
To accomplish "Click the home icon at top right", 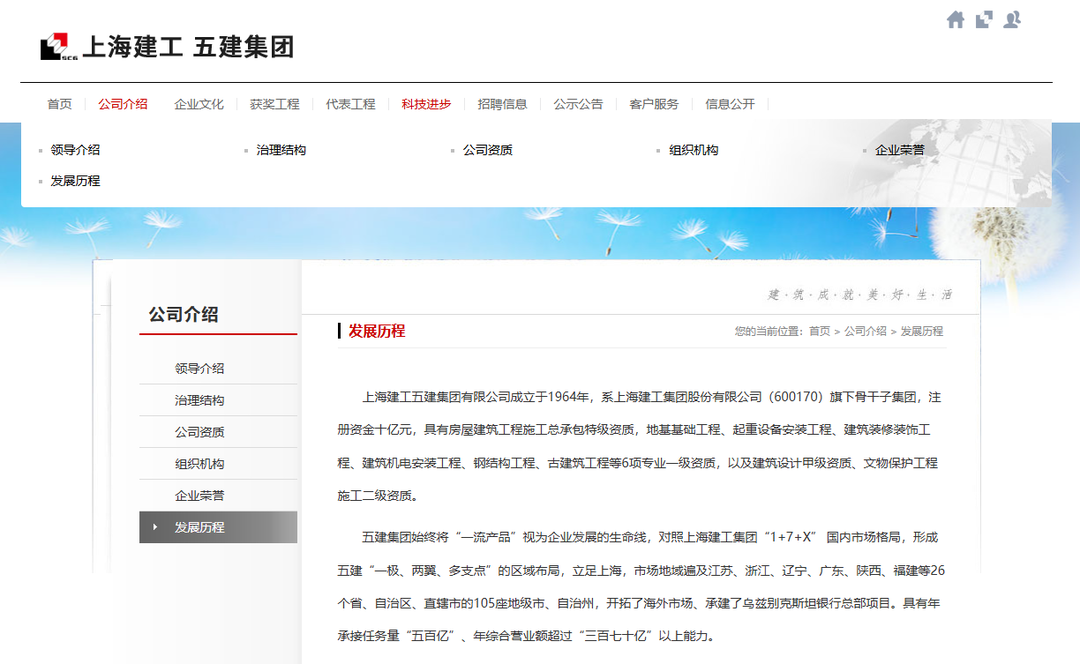I will click(x=956, y=20).
